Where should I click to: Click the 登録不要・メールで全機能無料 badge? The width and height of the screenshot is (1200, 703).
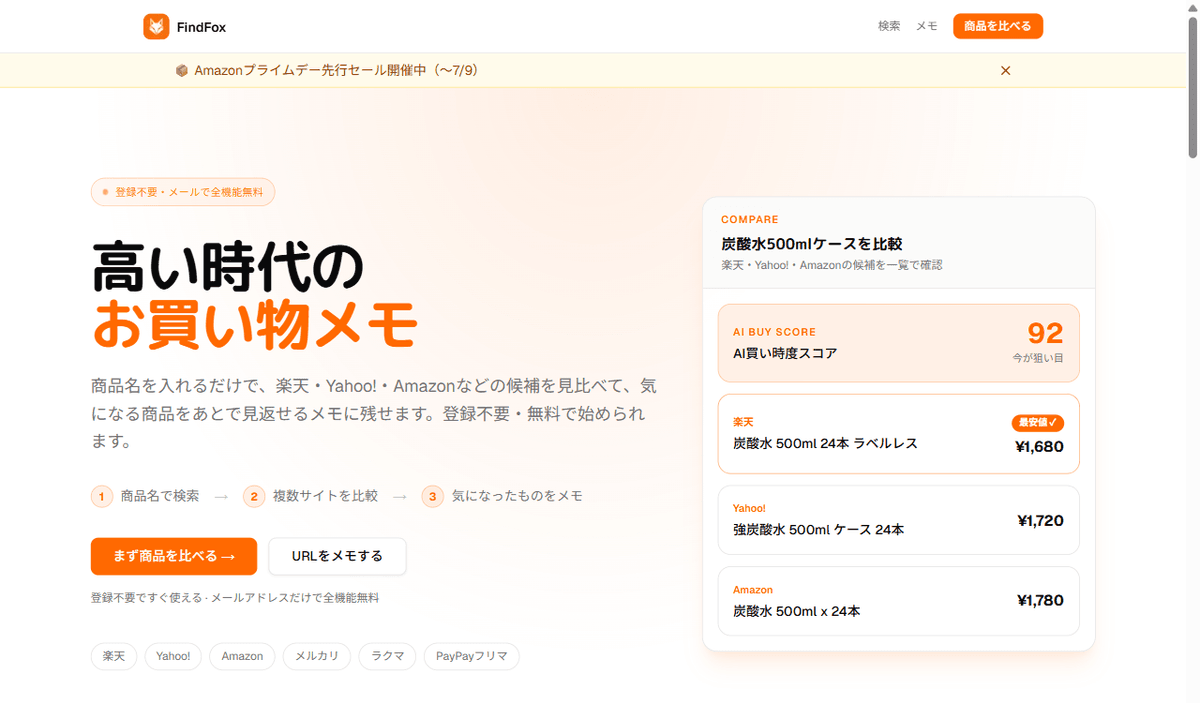coord(183,191)
